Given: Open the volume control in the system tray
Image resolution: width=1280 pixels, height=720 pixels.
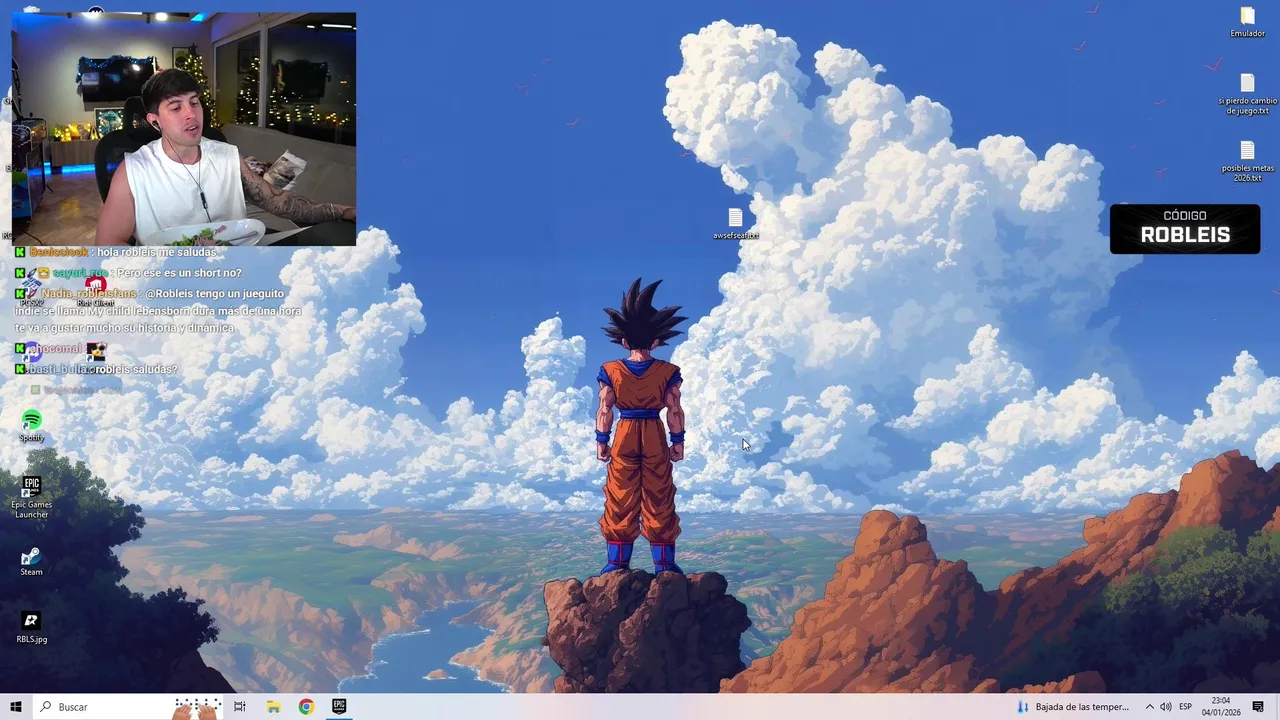Looking at the screenshot, I should tap(1166, 707).
